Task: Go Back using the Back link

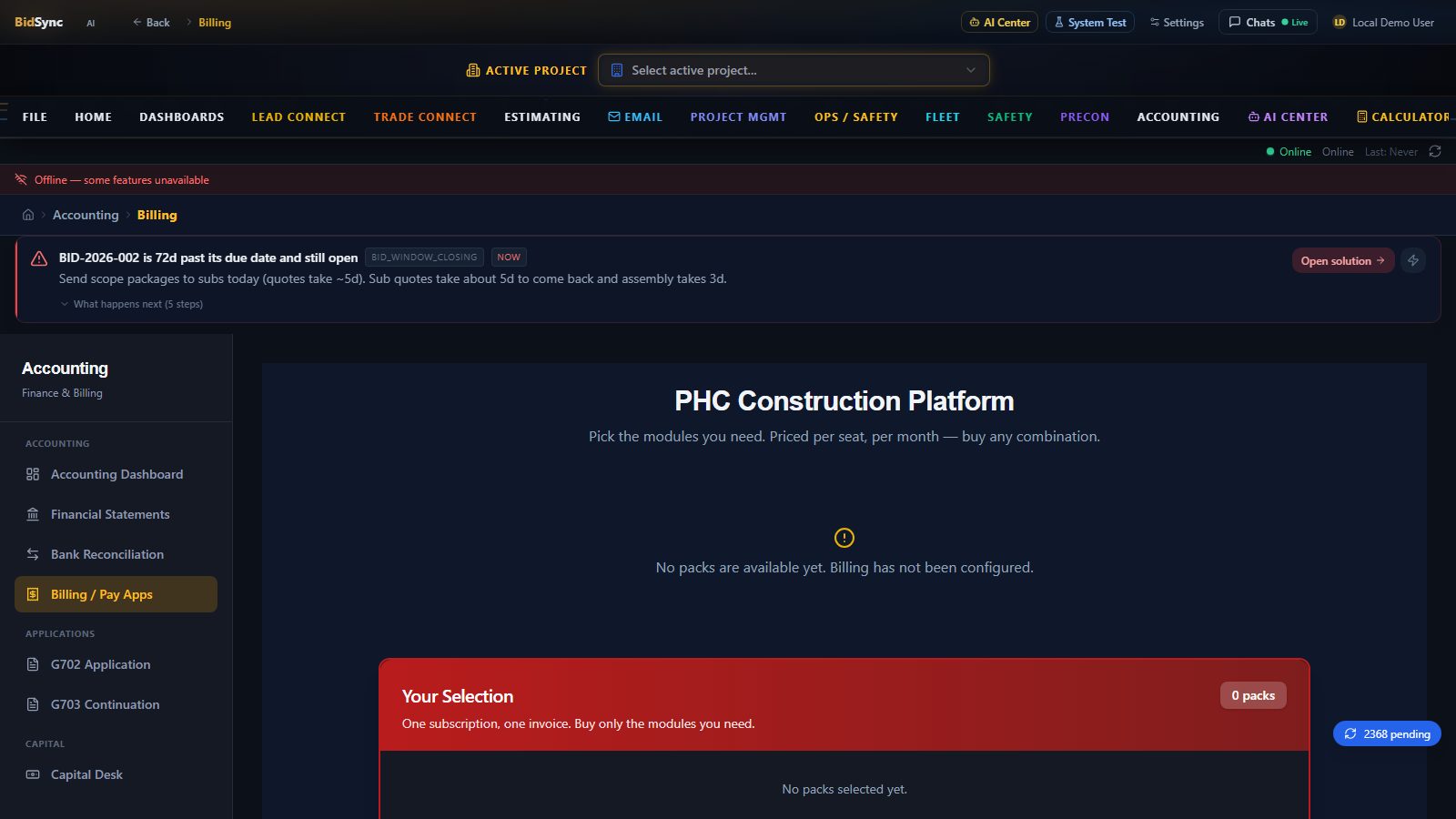Action: (151, 22)
